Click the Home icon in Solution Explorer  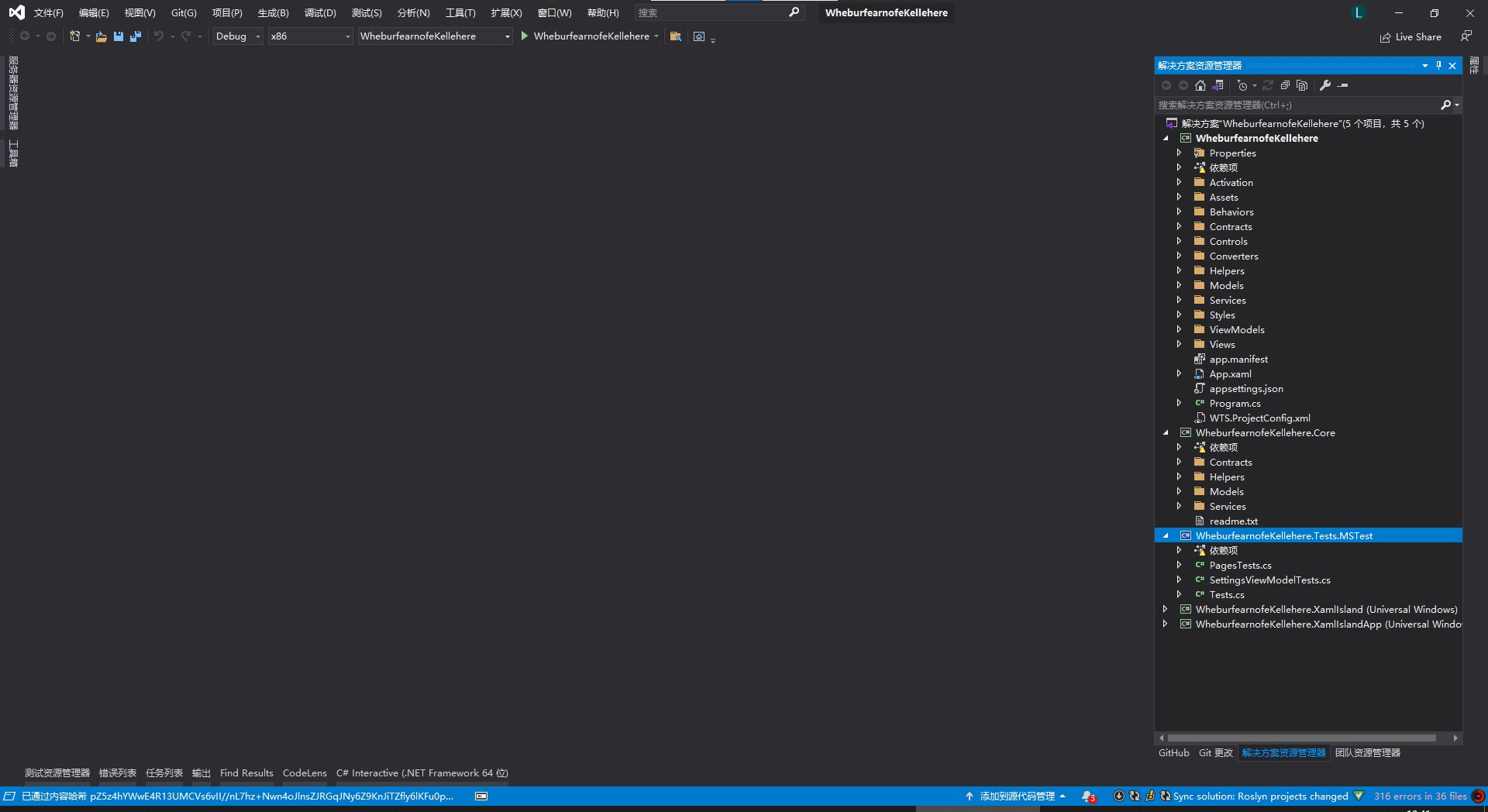click(x=1200, y=85)
